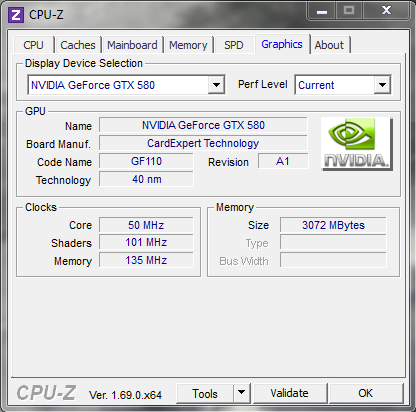
Task: Select the Graphics tab
Action: coord(282,44)
